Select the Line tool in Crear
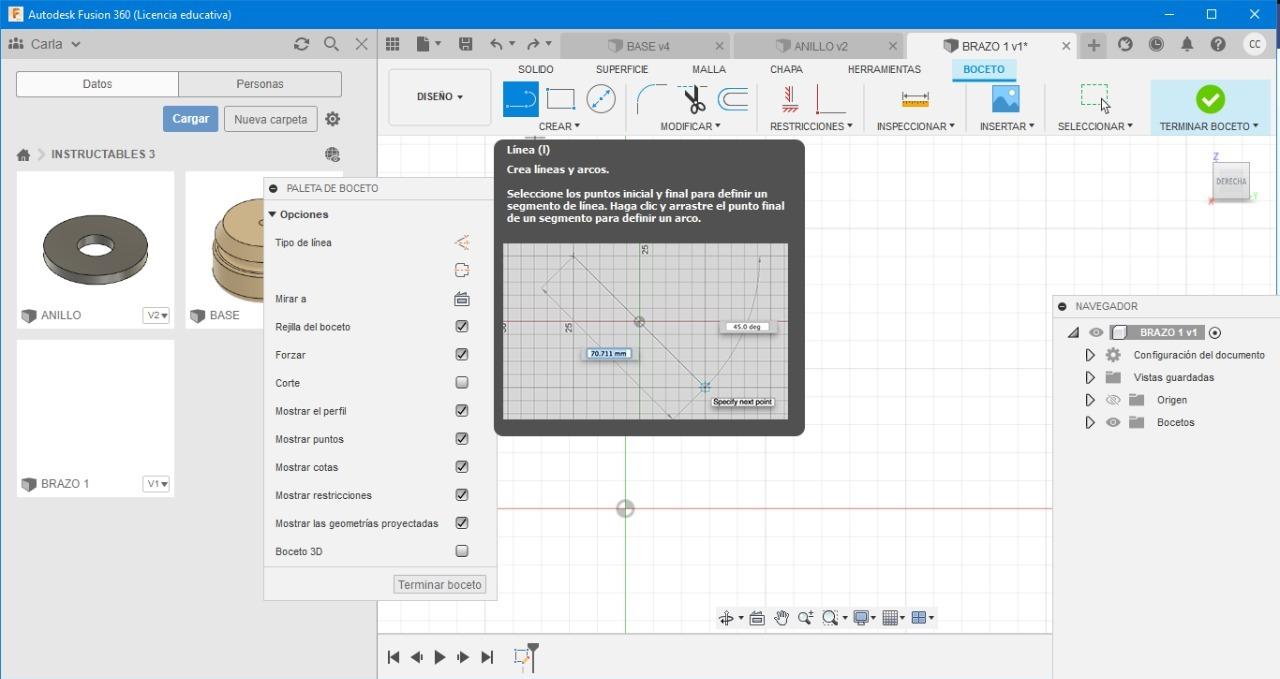The height and width of the screenshot is (679, 1280). click(x=520, y=99)
